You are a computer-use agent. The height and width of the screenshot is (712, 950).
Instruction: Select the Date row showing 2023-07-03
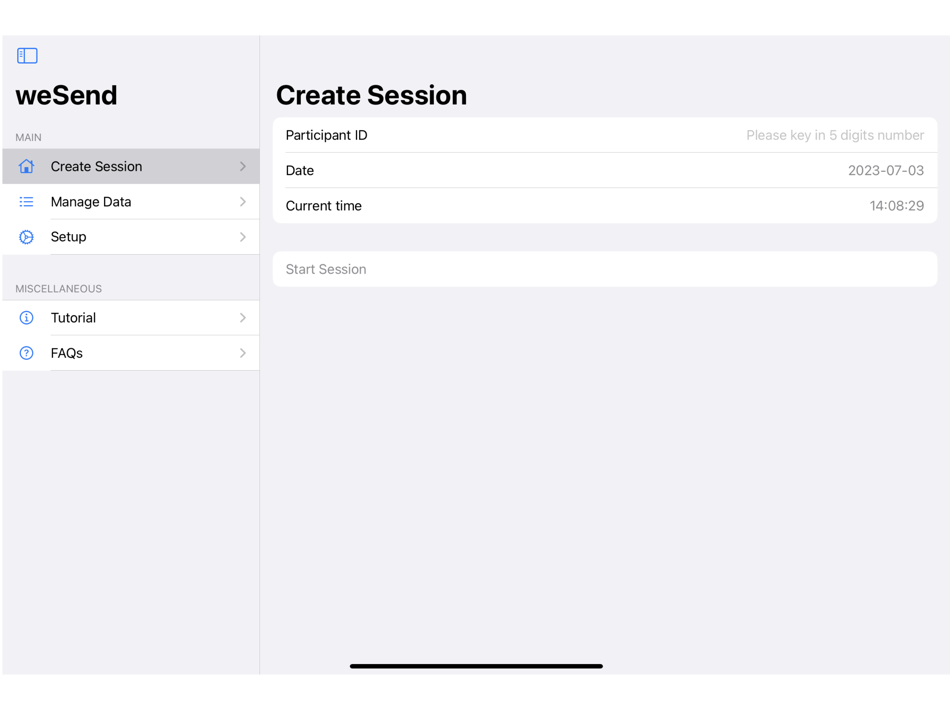pyautogui.click(x=605, y=170)
